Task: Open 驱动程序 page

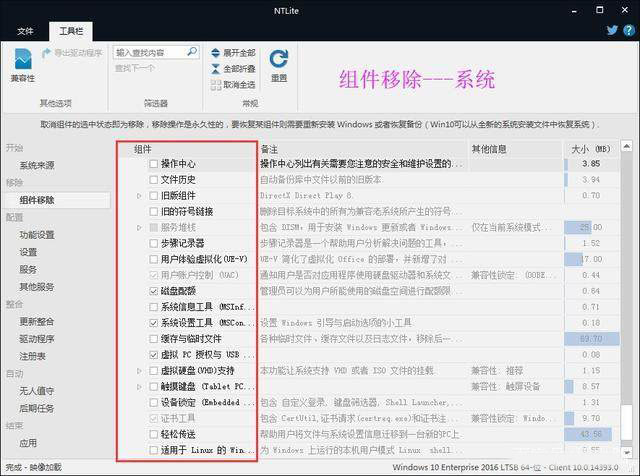Action: click(x=37, y=339)
